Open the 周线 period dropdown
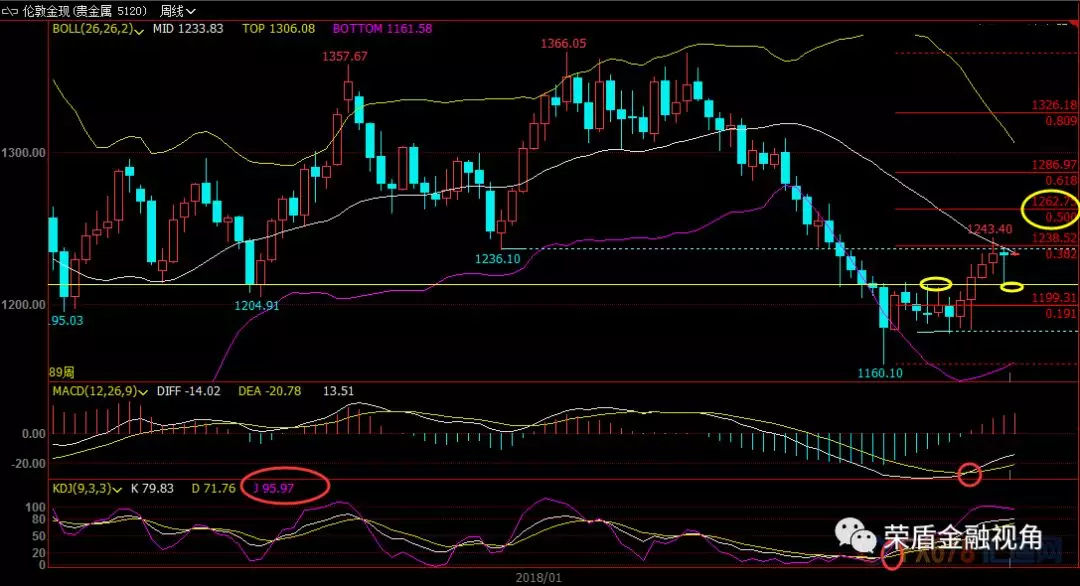The width and height of the screenshot is (1080, 586). point(173,11)
